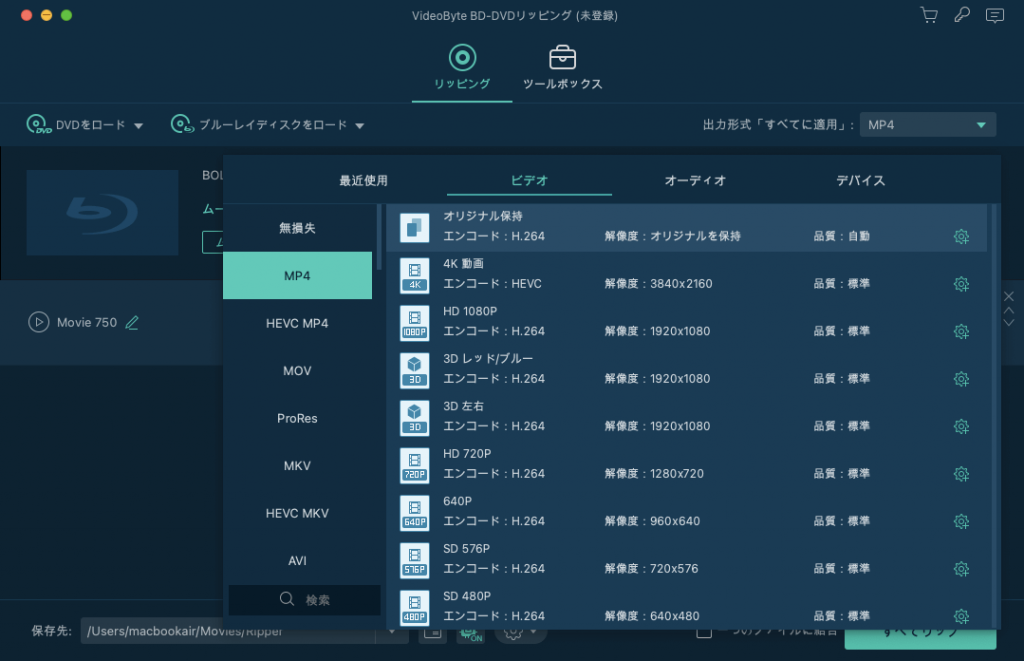
Task: Click the preset list vertical scrollbar
Action: [x=993, y=400]
